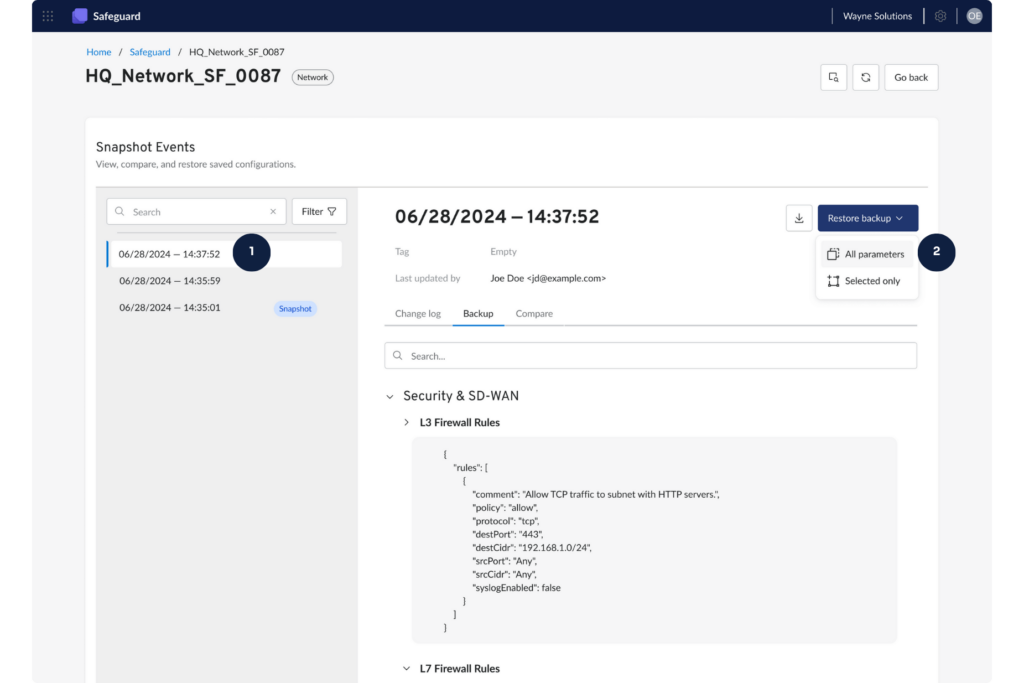Collapse the Security & SD-WAN section
The image size is (1024, 683).
(390, 396)
